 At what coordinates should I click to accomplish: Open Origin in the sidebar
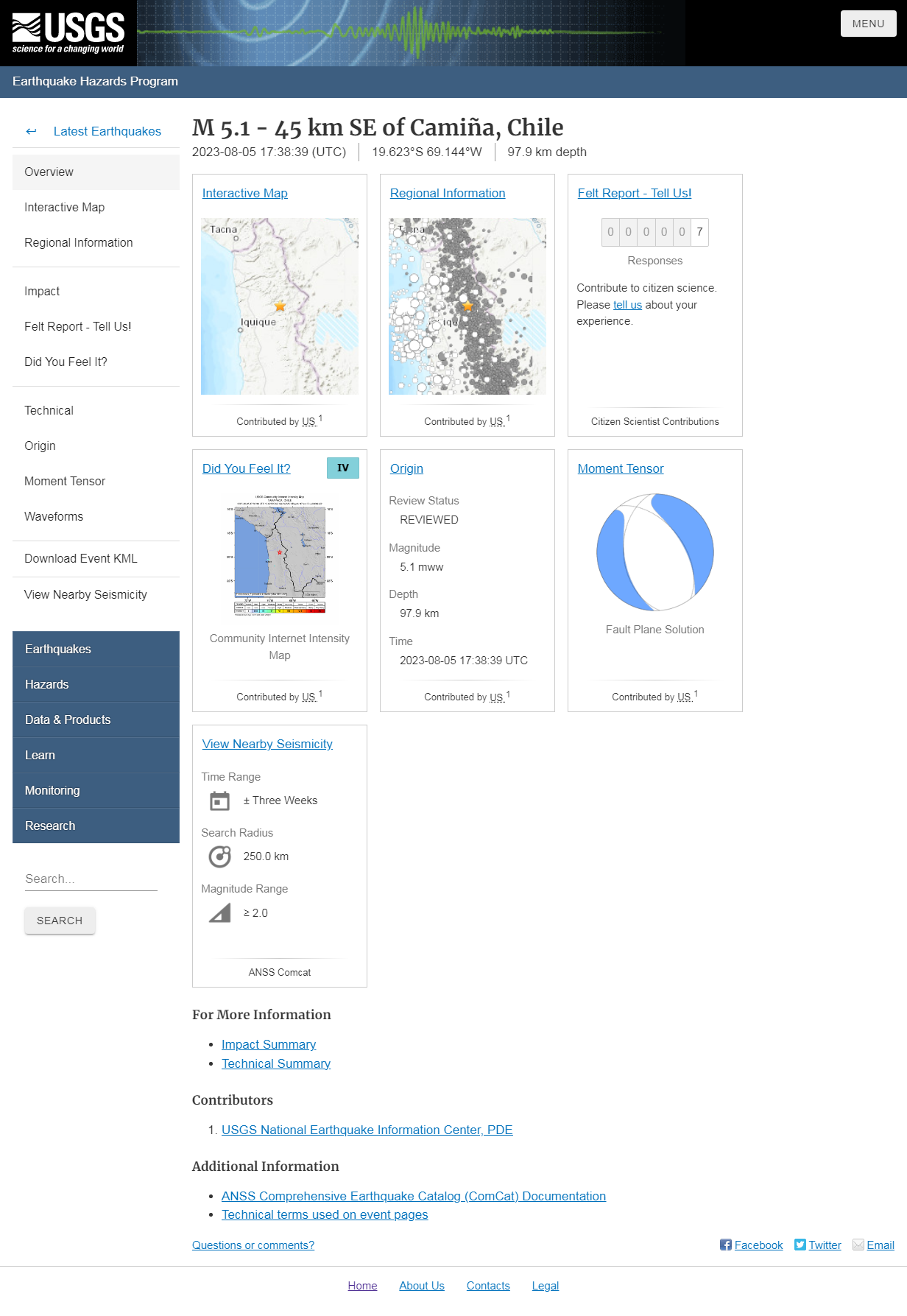click(x=96, y=446)
